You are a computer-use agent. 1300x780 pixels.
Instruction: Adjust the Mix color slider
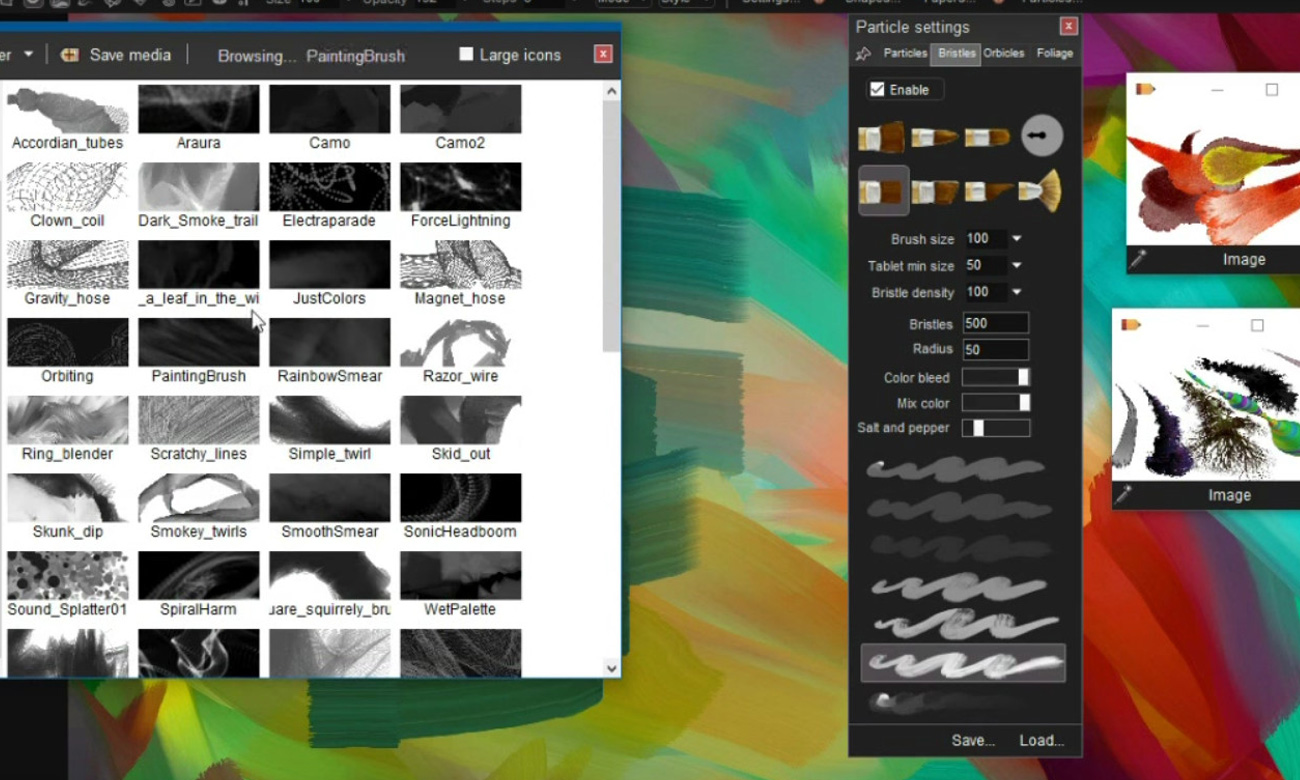coord(995,403)
